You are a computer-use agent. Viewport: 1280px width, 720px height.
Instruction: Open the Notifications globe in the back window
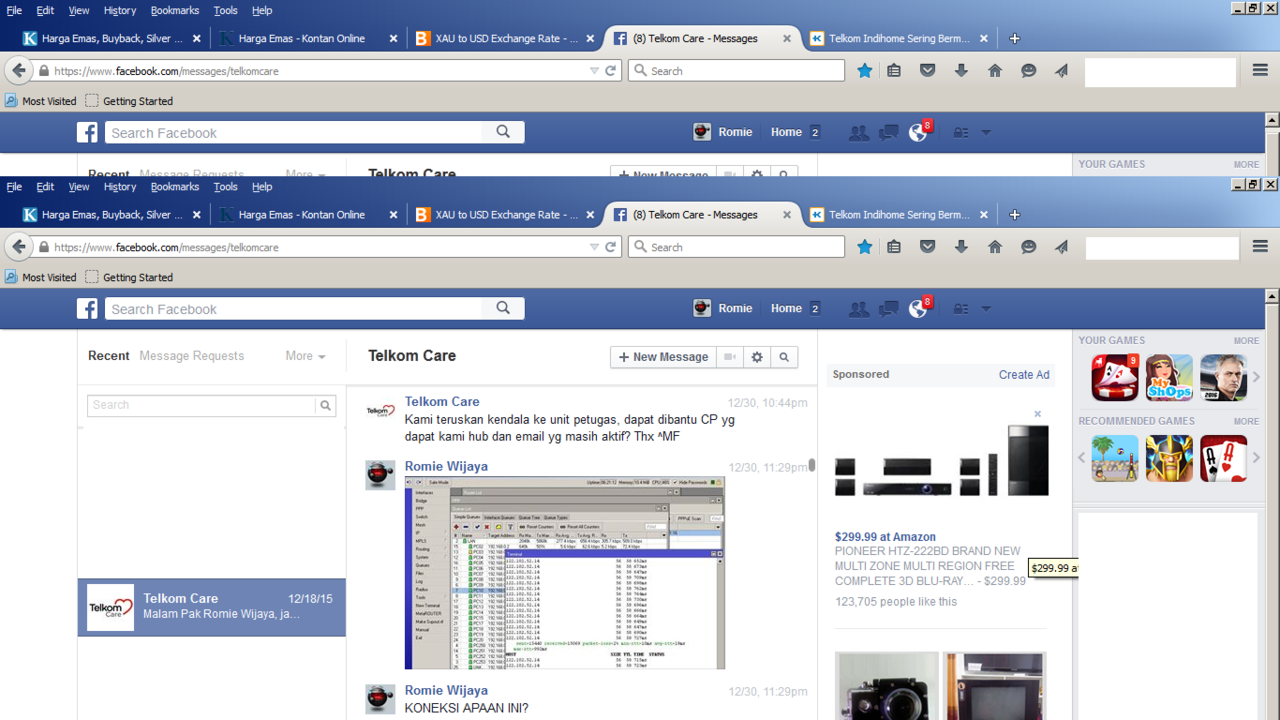[x=918, y=133]
